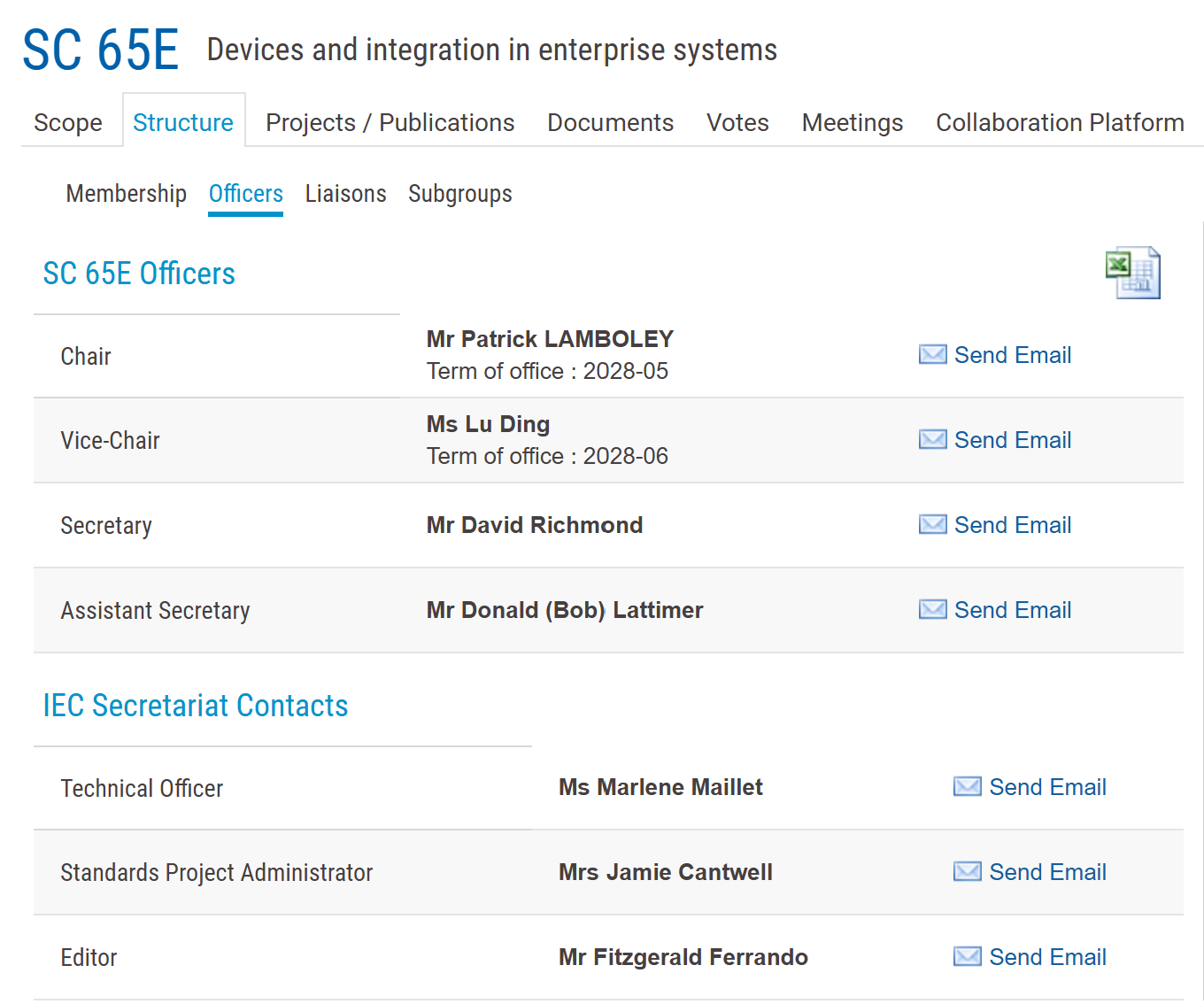The width and height of the screenshot is (1204, 1004).
Task: Click envelope icon beside Marlene Maillet
Action: click(967, 787)
